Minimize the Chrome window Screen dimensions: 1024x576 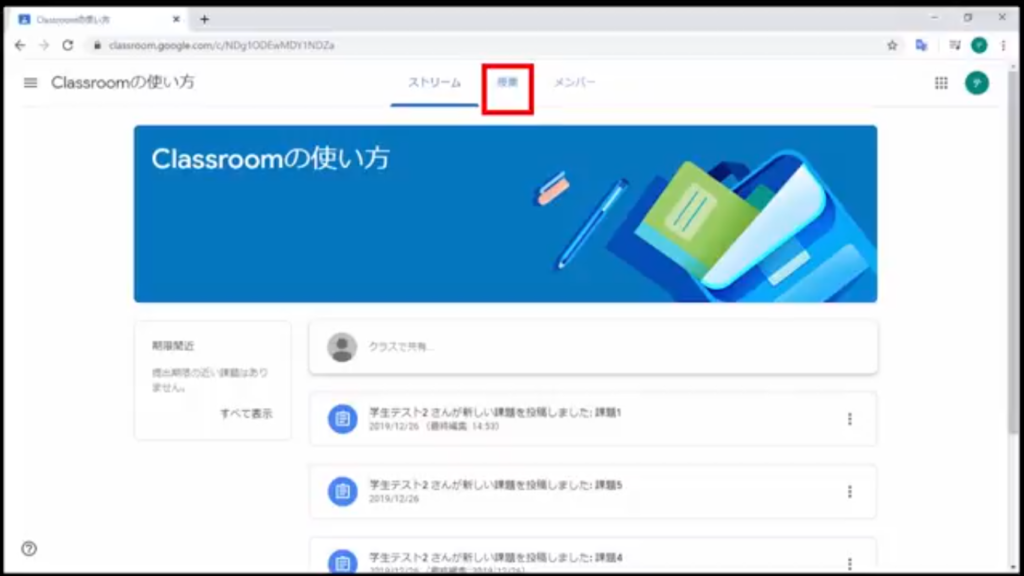(x=935, y=18)
